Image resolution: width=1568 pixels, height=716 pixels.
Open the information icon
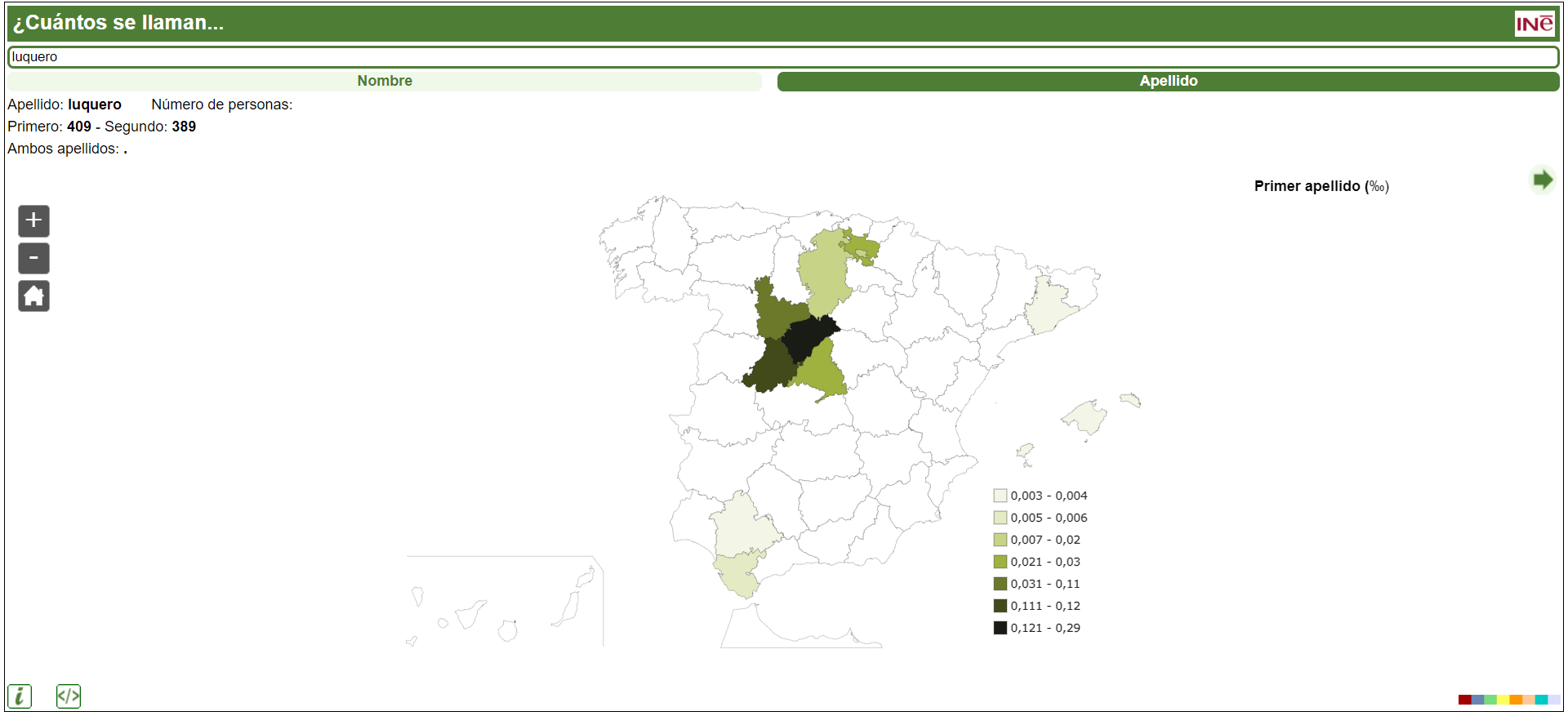(x=20, y=696)
